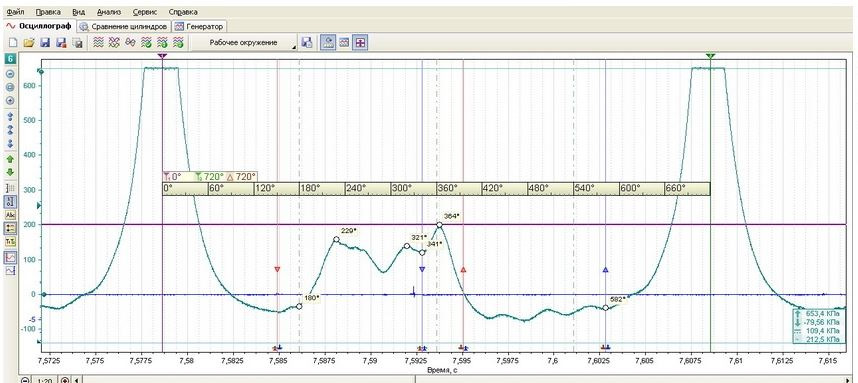Click the vertical zoom reset circle icon
Viewport: 858px width, 383px height.
pos(10,88)
